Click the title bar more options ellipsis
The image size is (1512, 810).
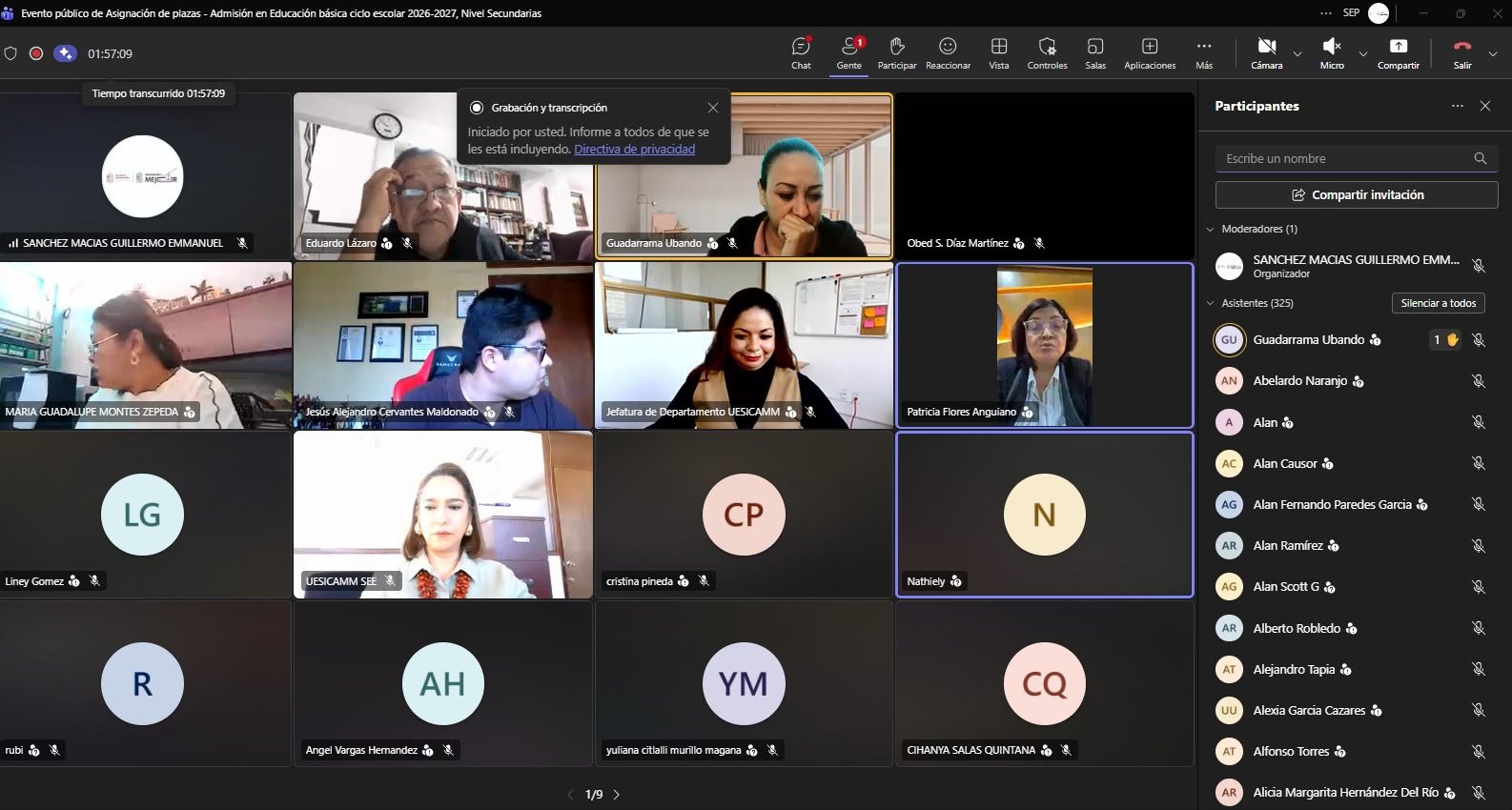(1326, 13)
